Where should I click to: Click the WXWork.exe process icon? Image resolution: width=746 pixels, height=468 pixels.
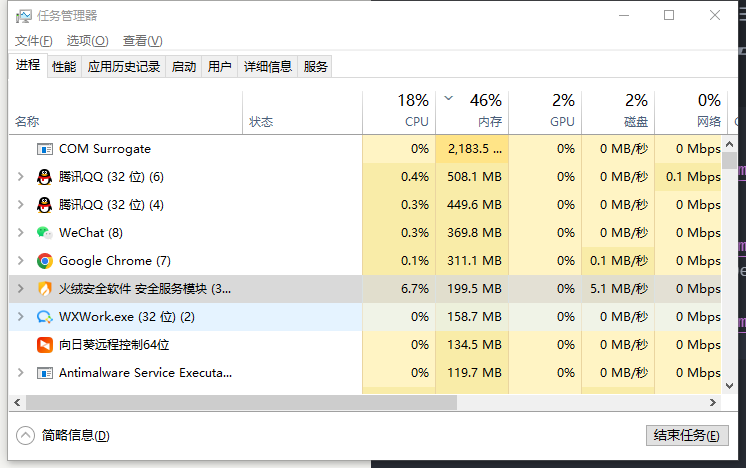pos(45,317)
